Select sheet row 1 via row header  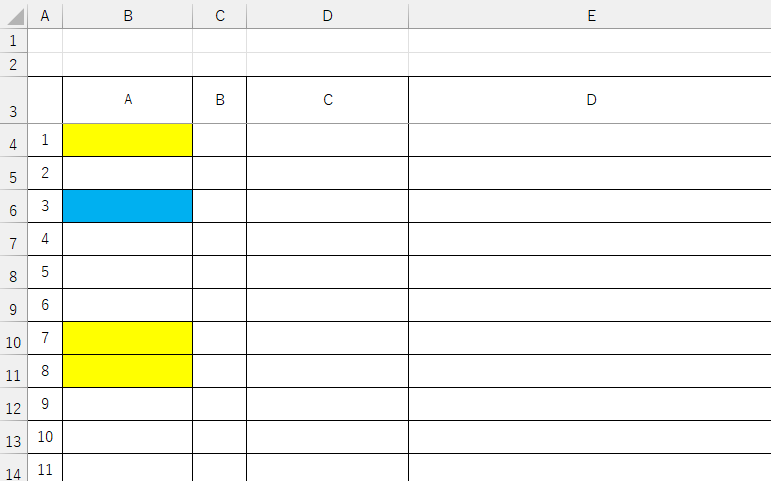point(13,41)
